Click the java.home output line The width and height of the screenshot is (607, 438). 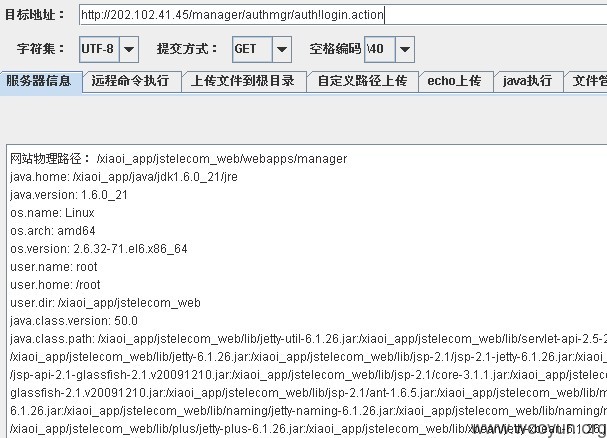tap(124, 177)
